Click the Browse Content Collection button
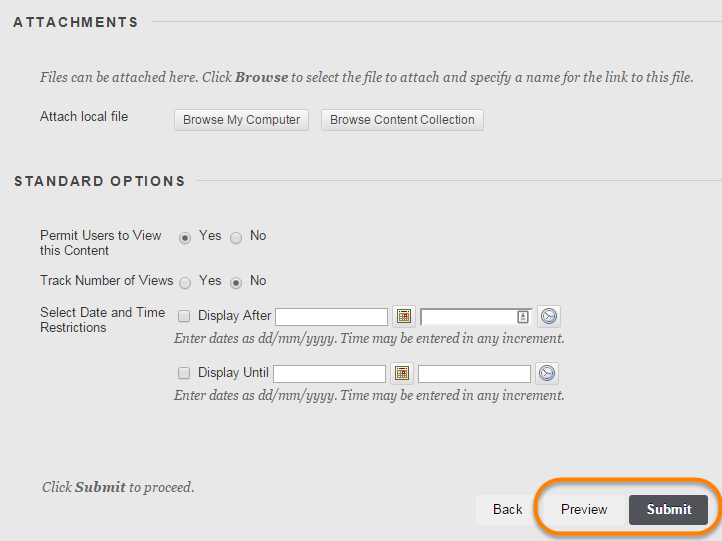Viewport: 722px width, 541px height. coord(402,120)
